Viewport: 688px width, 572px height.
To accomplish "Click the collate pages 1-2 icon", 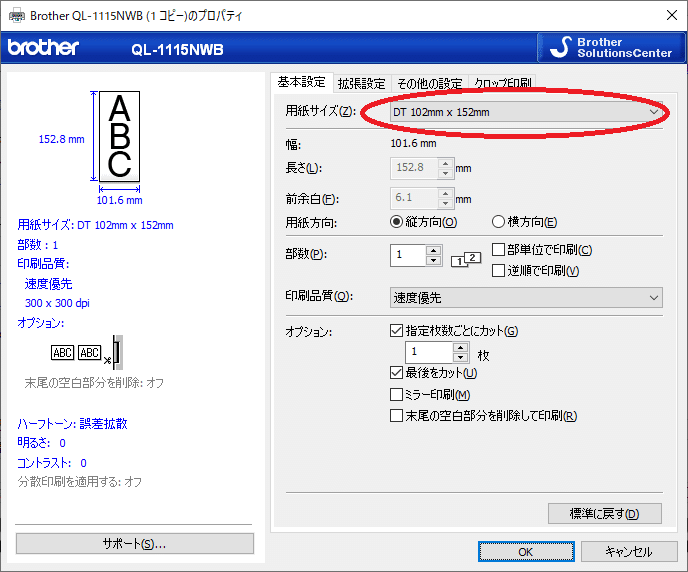I will coord(466,259).
